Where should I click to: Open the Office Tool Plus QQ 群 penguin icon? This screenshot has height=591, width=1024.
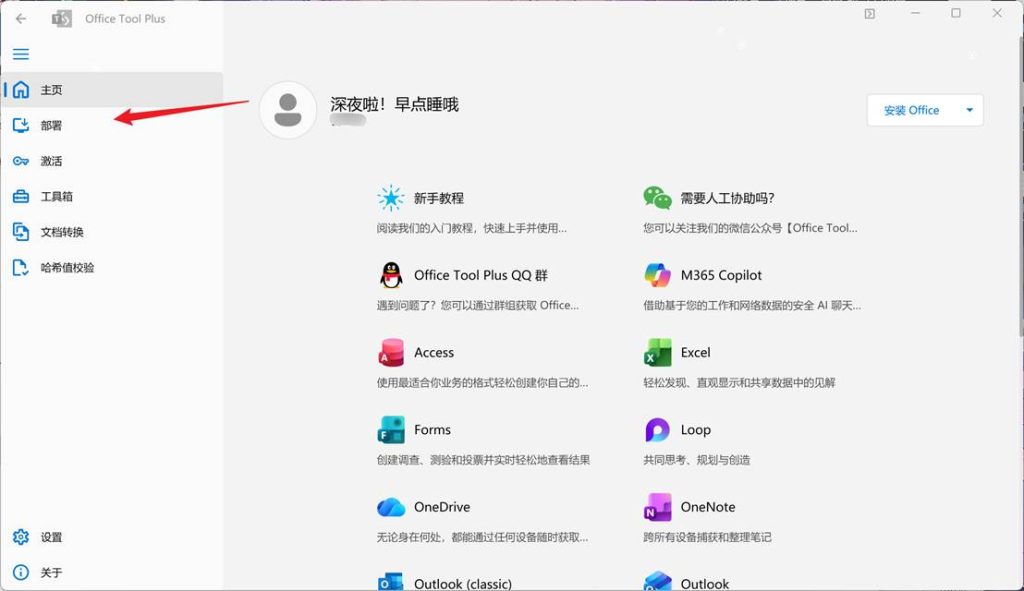390,275
